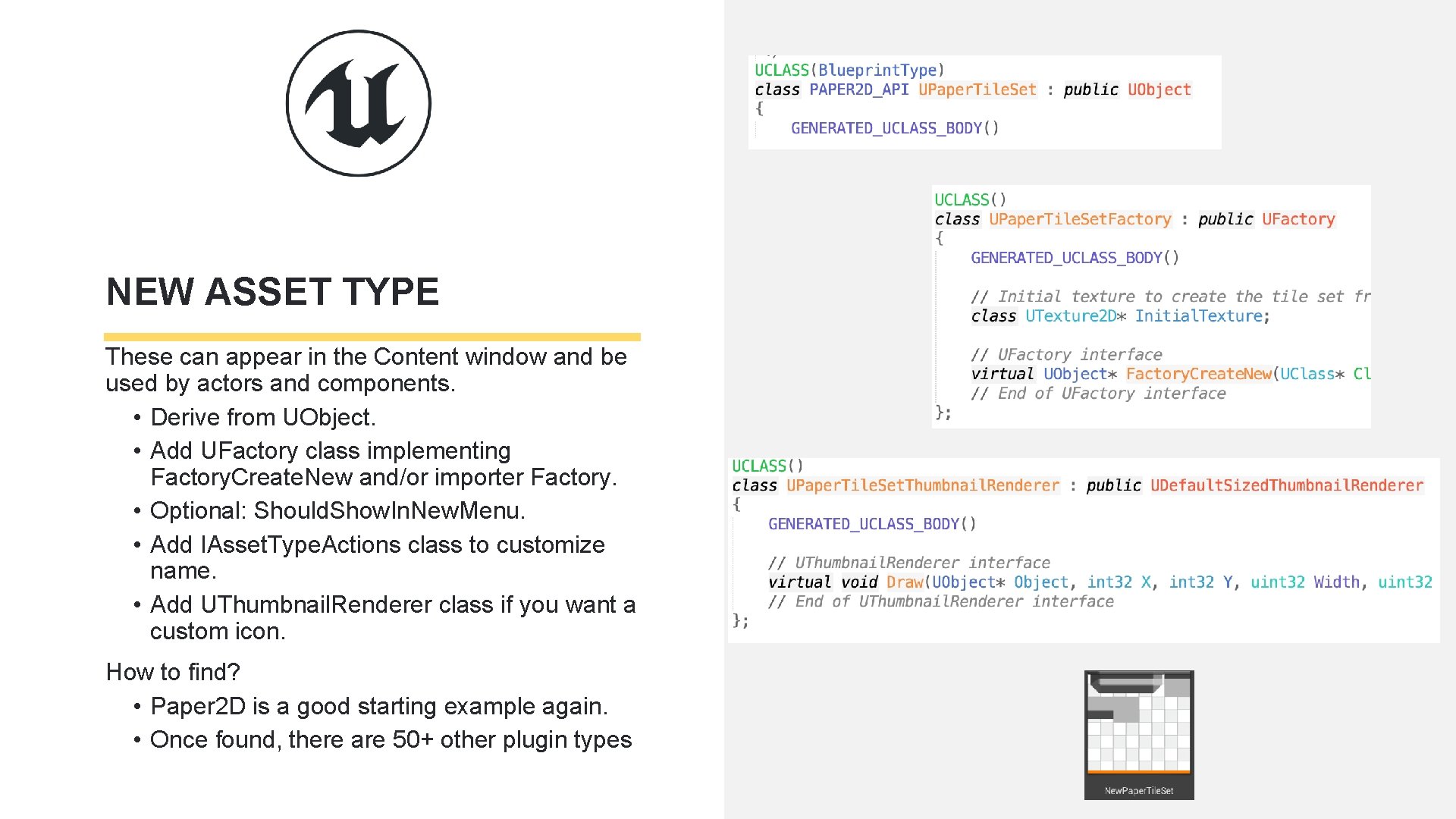Click the 'Paper2D is a good starting example' bullet
This screenshot has width=1456, height=819.
tap(378, 706)
